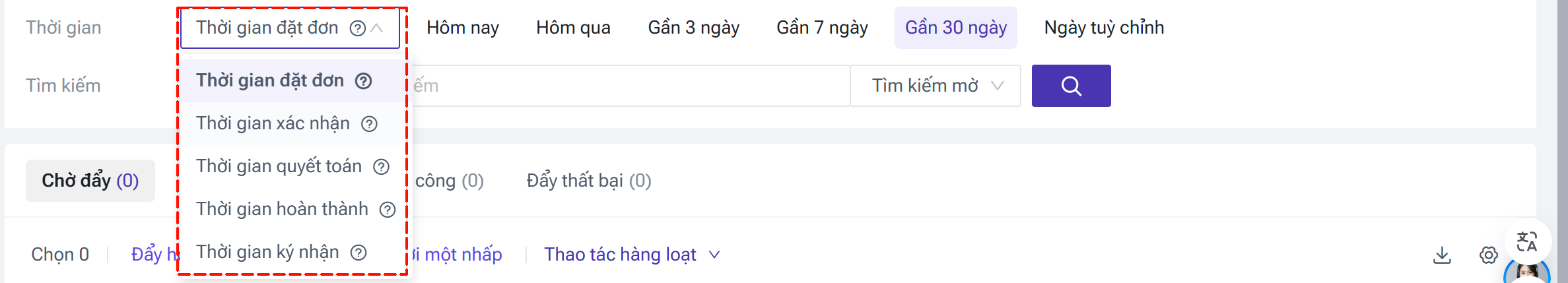
Task: Switch to Đẩy thất bại tab
Action: 589,181
